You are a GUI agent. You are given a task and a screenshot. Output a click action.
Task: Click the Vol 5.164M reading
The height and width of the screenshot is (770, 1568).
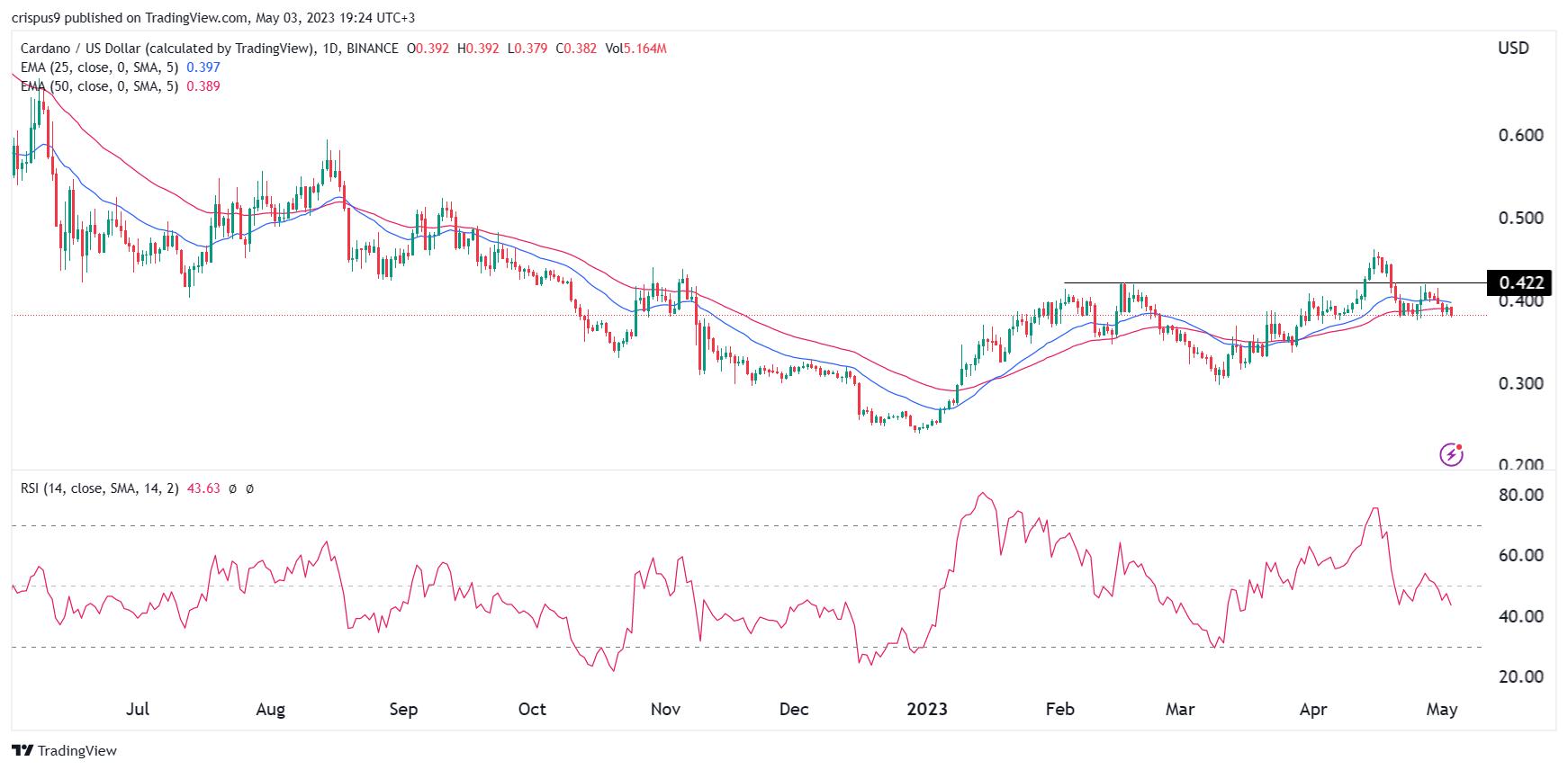636,49
